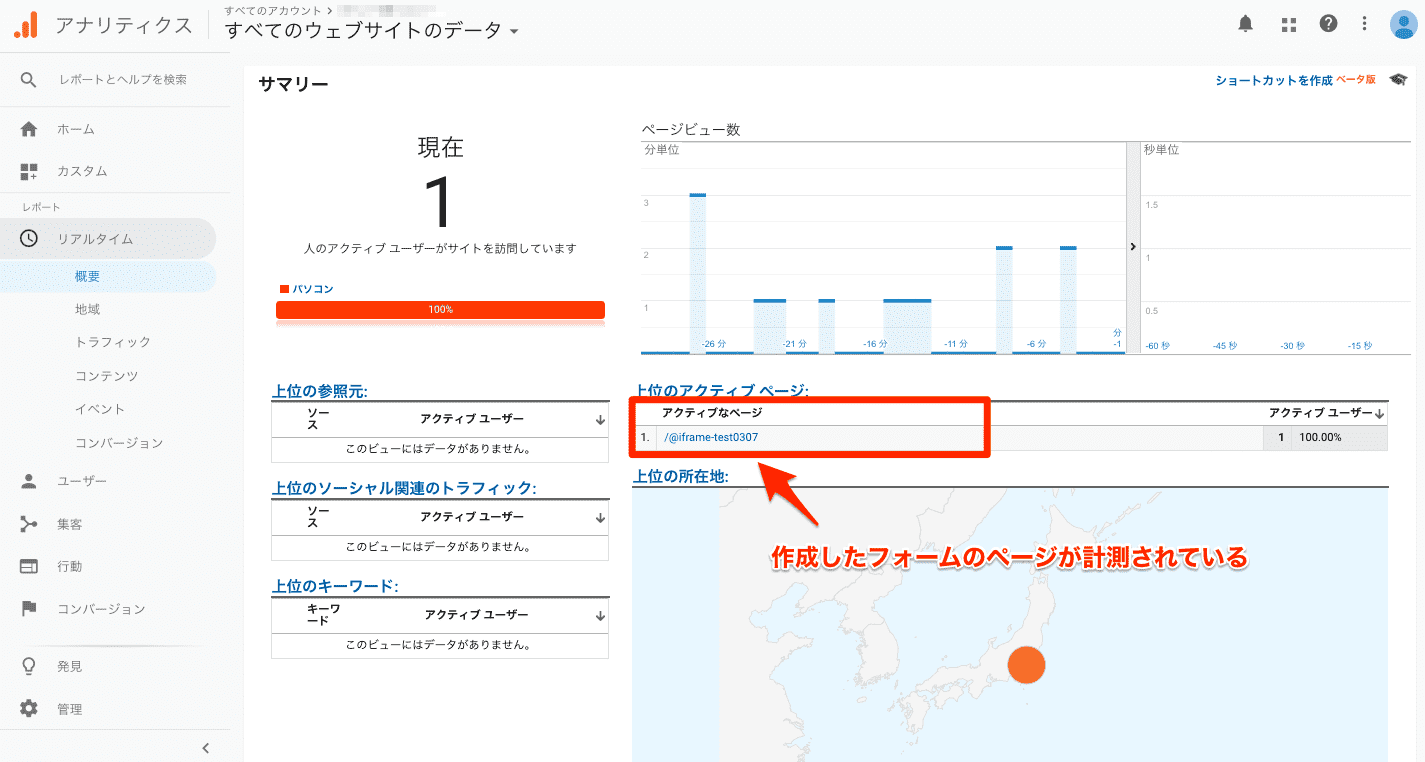Click the notifications bell icon
Viewport: 1425px width, 762px height.
[1245, 23]
